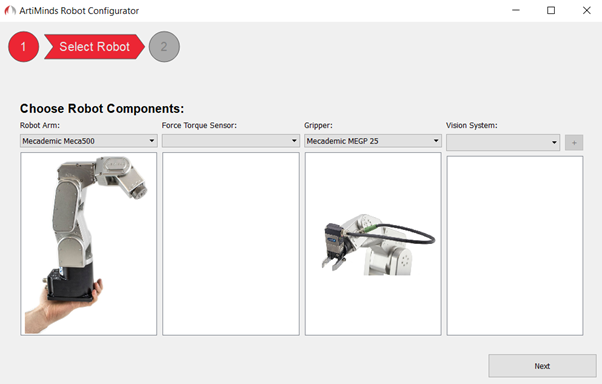Maximize the Robot Configurator window
The height and width of the screenshot is (384, 602).
(x=551, y=10)
